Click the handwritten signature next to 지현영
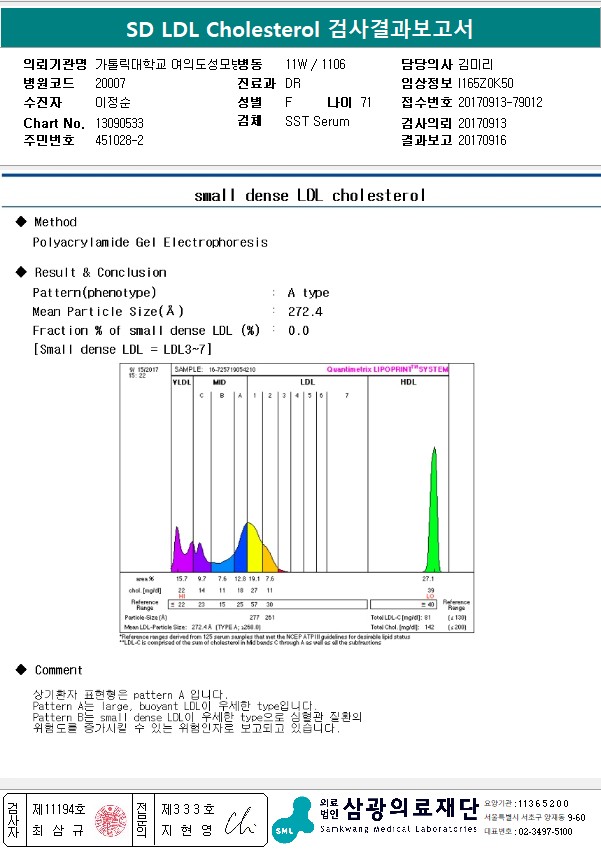The width and height of the screenshot is (601, 858). [x=241, y=821]
